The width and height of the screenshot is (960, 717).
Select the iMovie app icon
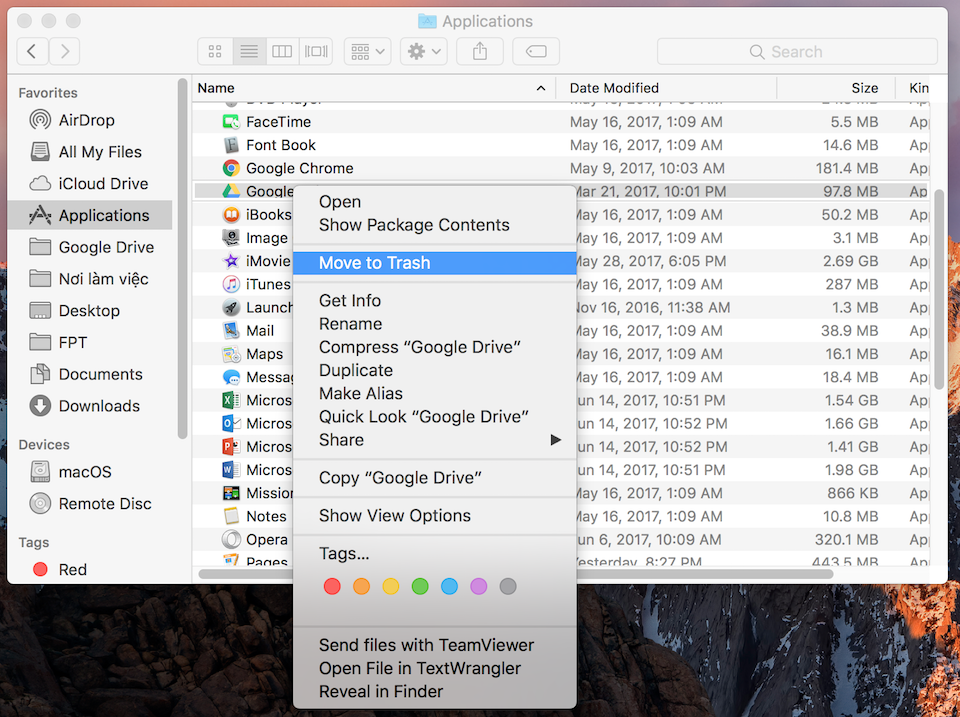(x=231, y=261)
